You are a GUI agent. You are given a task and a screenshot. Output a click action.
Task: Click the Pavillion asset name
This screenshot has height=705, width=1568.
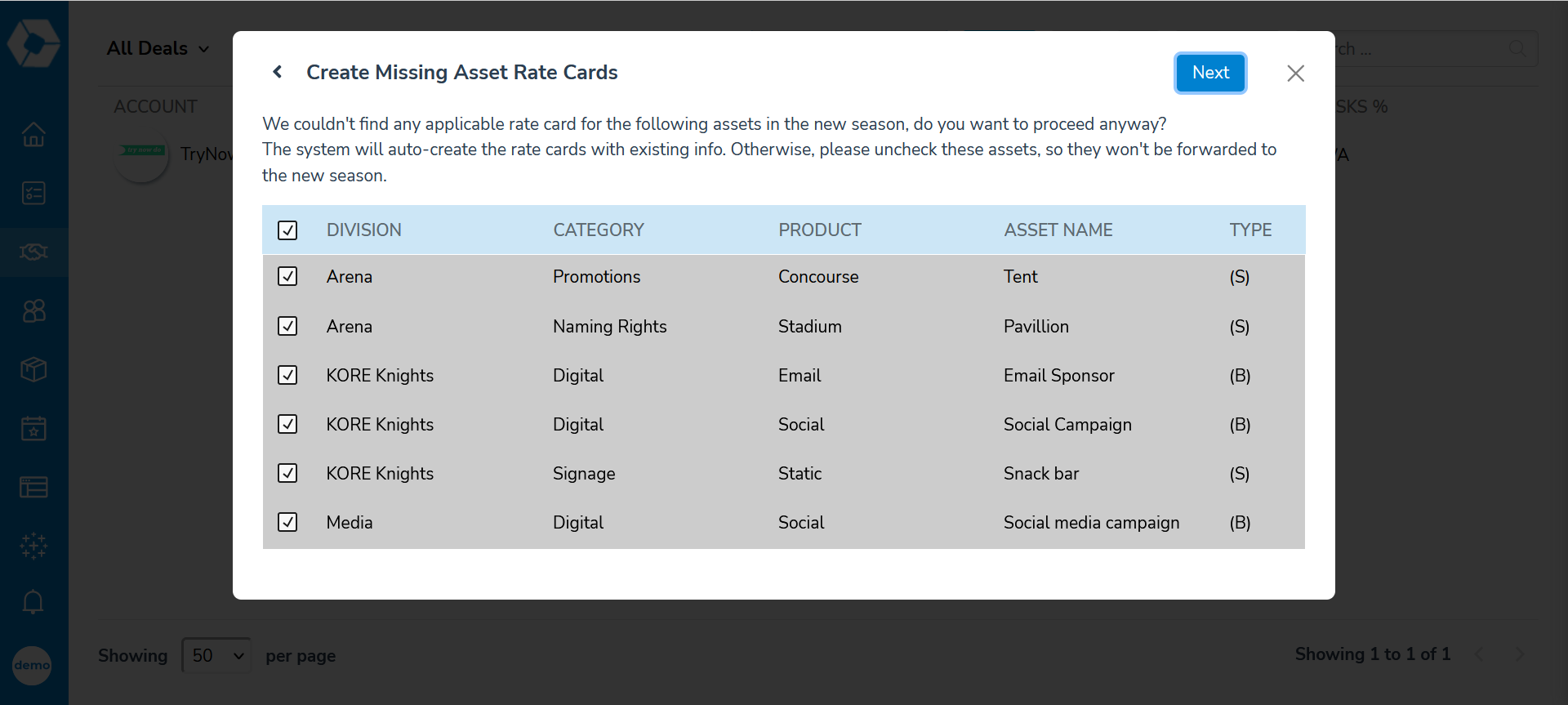click(1036, 327)
